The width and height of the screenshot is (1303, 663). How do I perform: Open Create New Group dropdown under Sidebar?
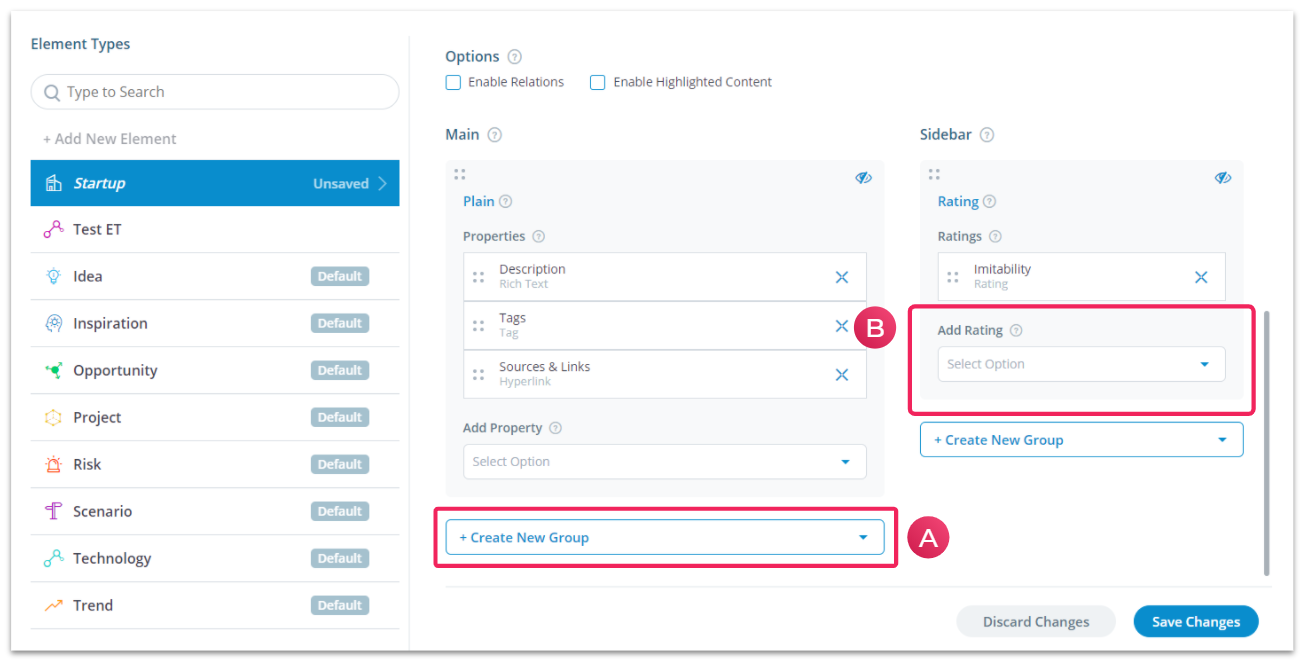tap(1081, 440)
